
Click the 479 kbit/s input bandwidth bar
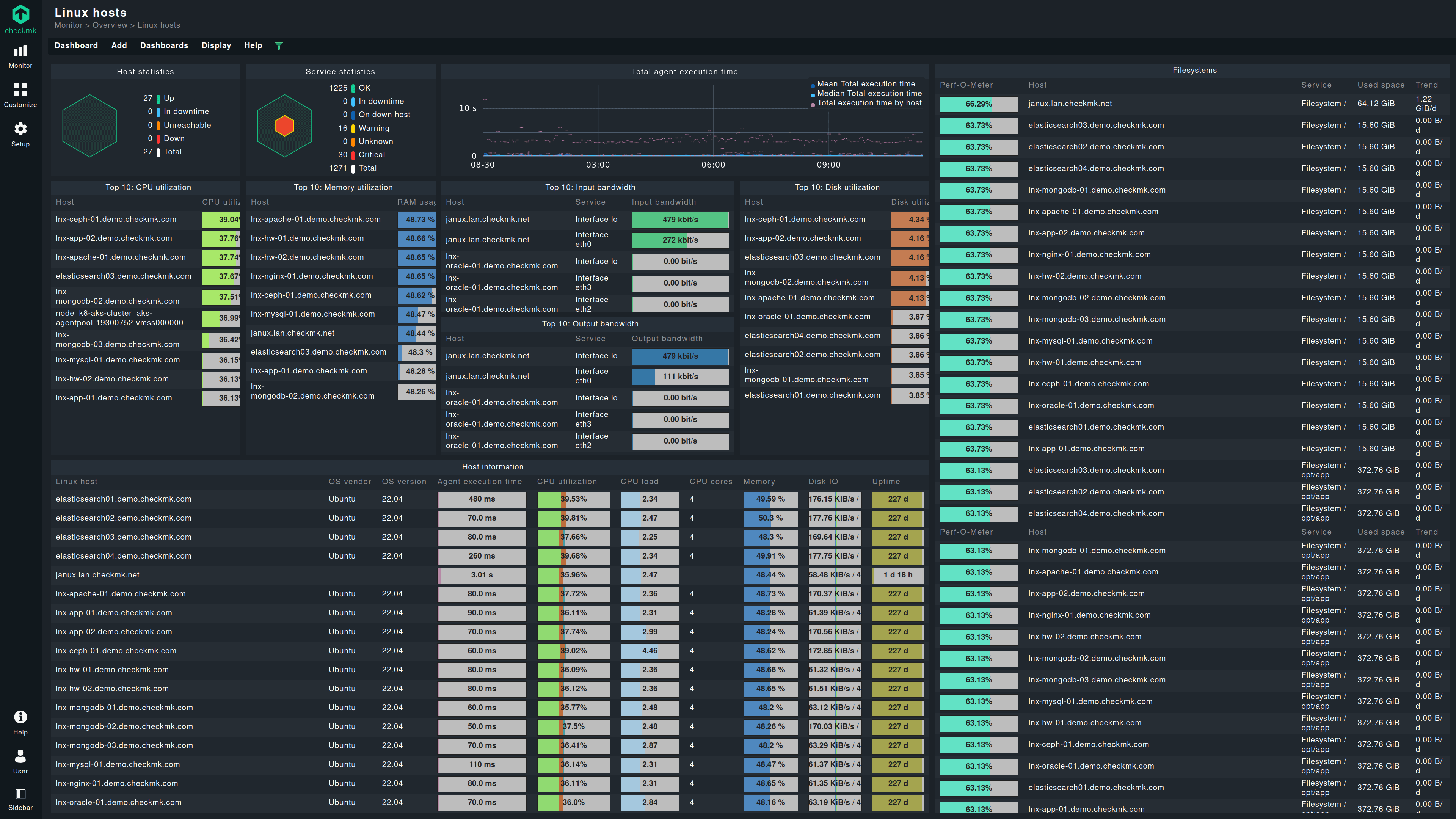[x=680, y=219]
